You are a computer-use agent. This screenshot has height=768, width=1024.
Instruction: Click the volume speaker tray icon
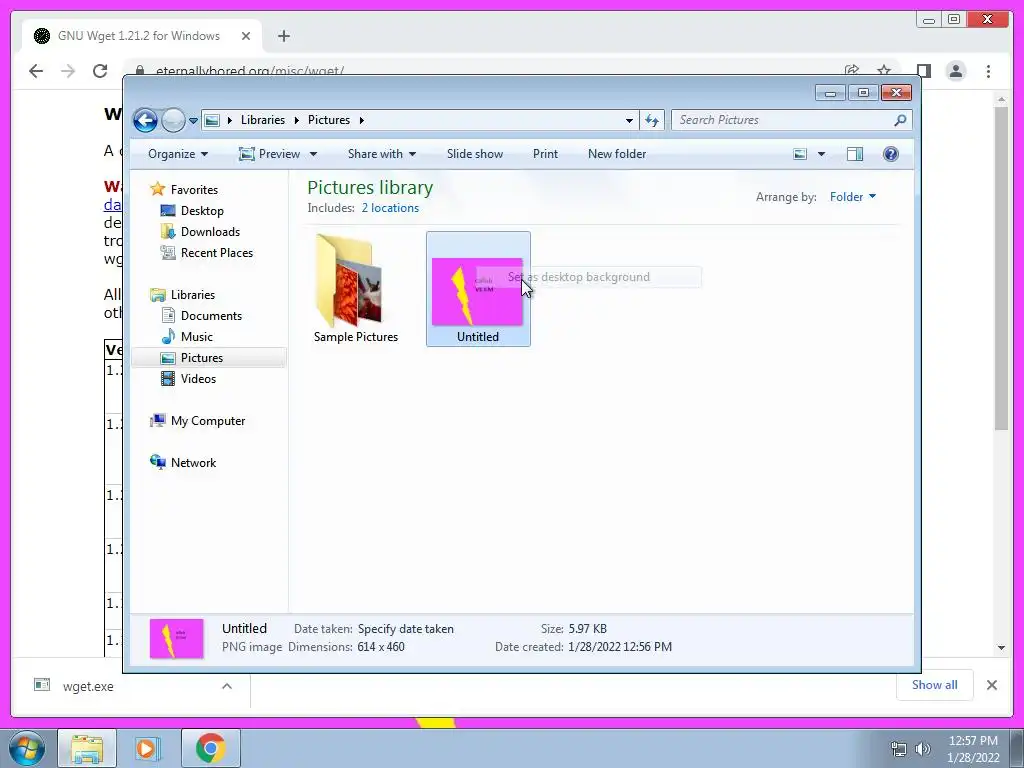923,748
